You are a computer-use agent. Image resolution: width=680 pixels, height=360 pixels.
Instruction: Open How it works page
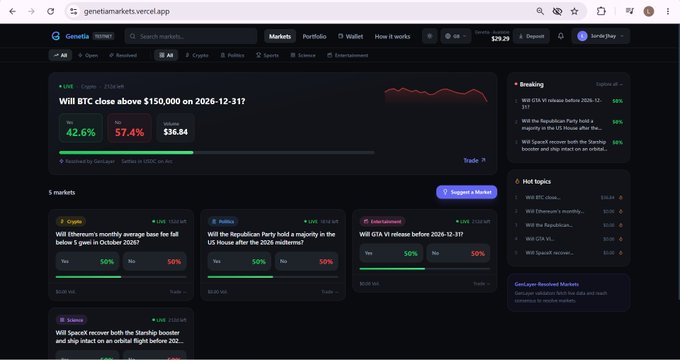pyautogui.click(x=392, y=36)
